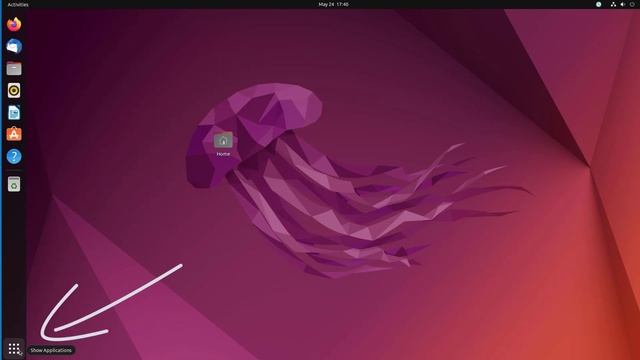Click the network icon in top bar
The image size is (640, 360).
(x=613, y=4)
